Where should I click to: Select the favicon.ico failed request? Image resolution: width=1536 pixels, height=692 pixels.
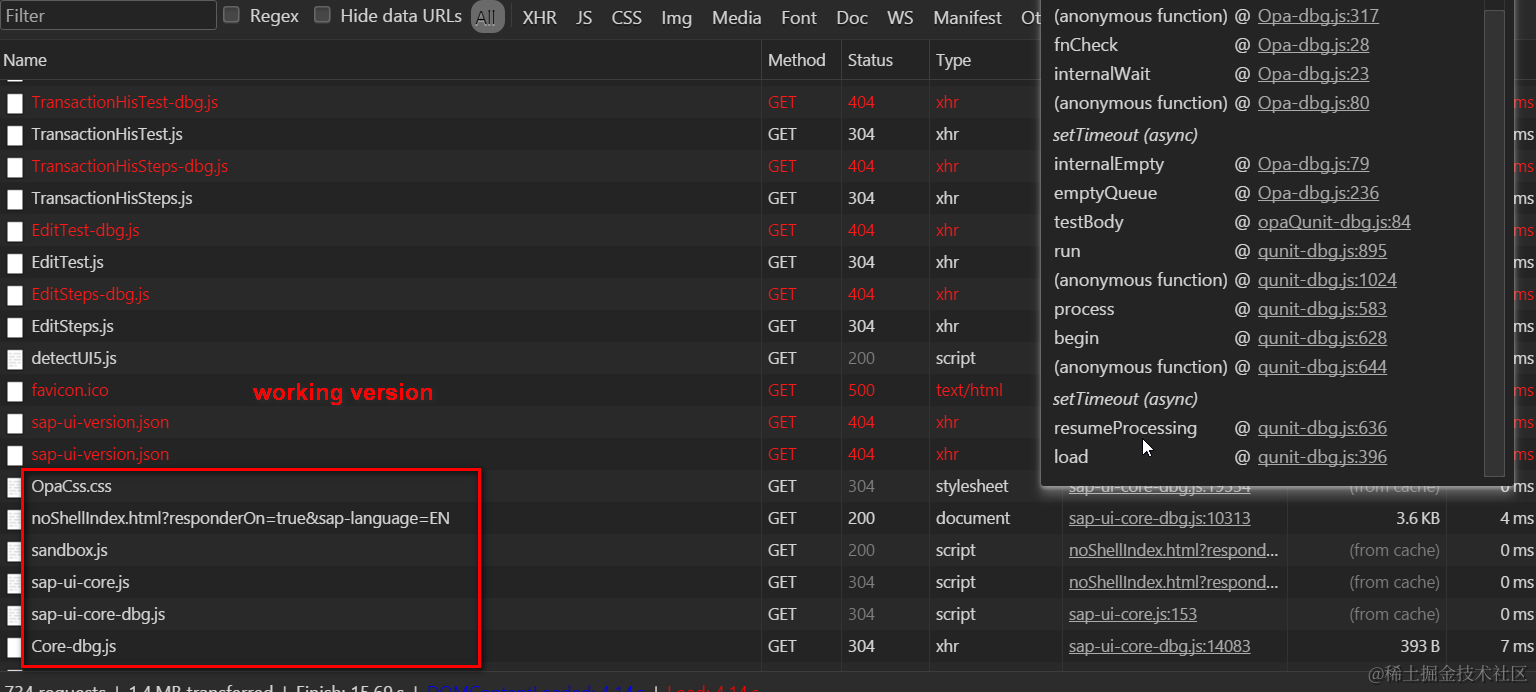(70, 390)
